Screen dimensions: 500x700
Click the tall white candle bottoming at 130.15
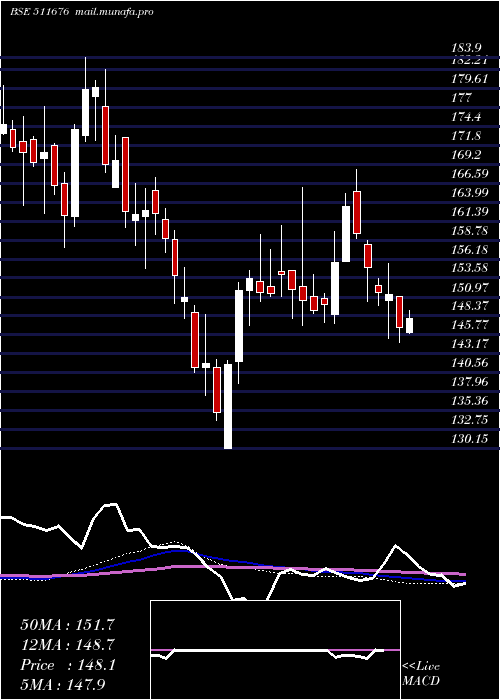228,406
